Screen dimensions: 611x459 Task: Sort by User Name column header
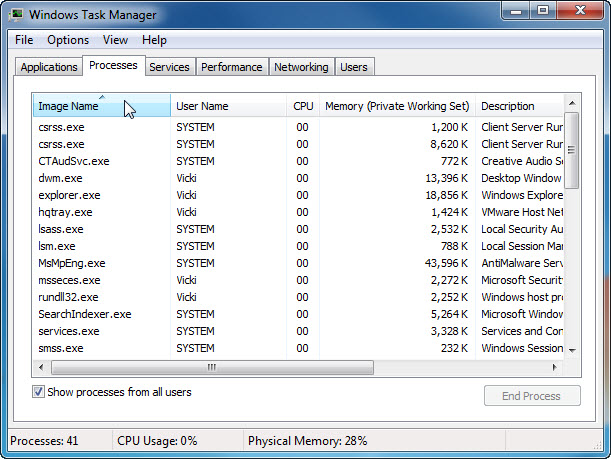pyautogui.click(x=228, y=106)
